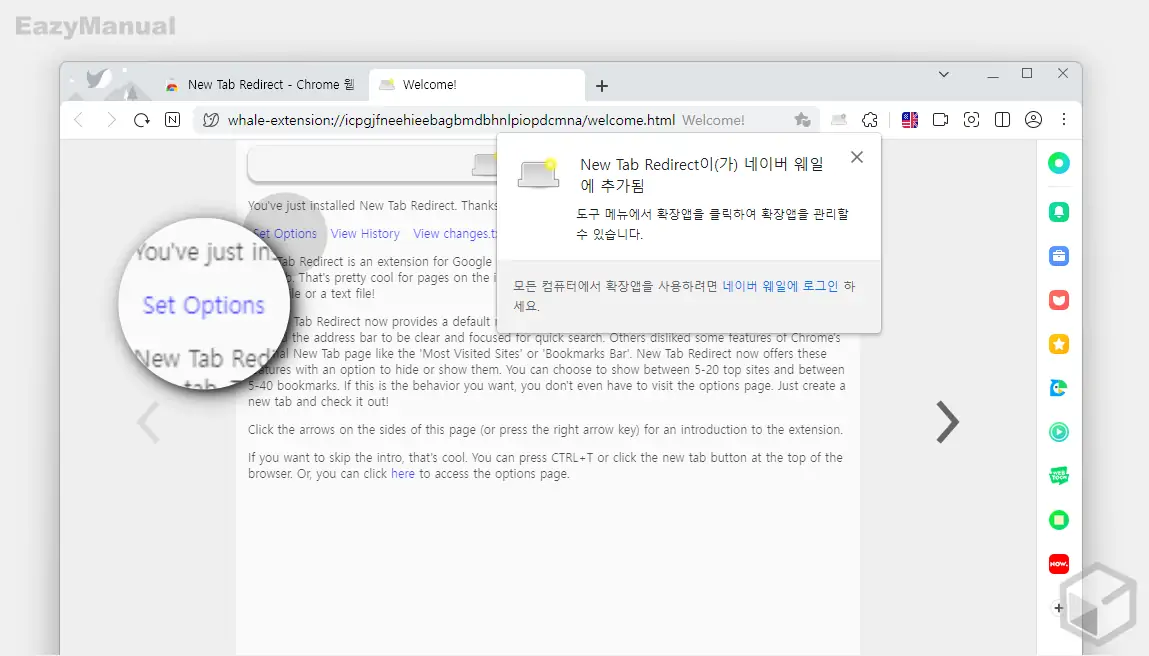Open the Whale three-dots menu
The width and height of the screenshot is (1149, 656).
point(1064,119)
